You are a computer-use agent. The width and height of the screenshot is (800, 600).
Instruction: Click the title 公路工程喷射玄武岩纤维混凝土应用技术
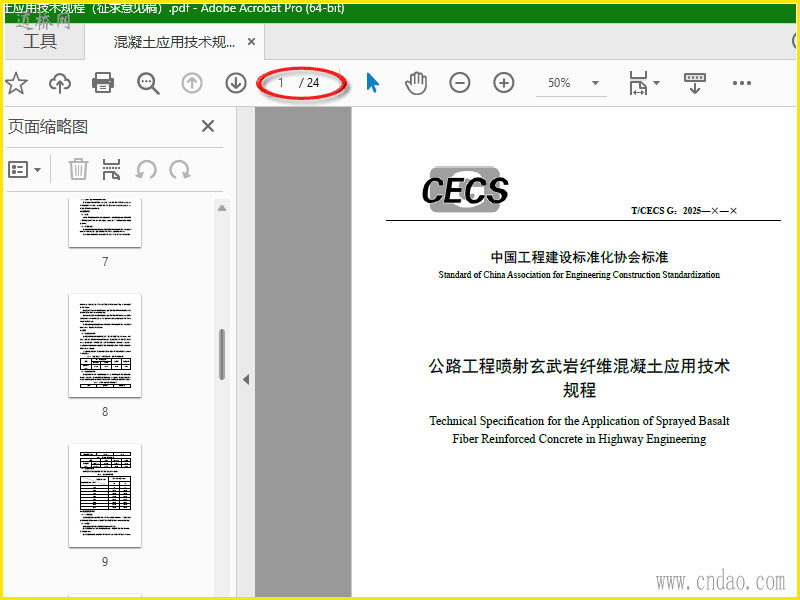point(579,366)
